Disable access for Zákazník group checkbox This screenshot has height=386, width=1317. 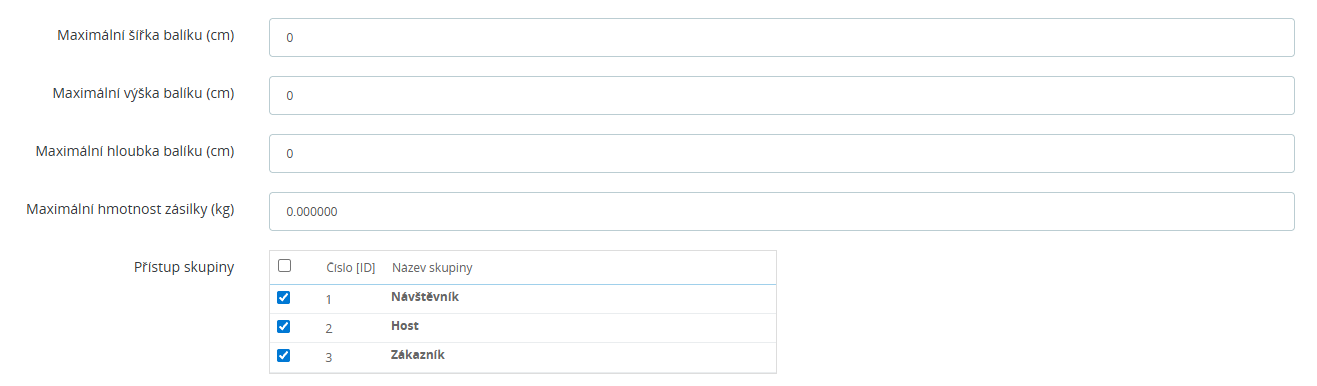[284, 355]
